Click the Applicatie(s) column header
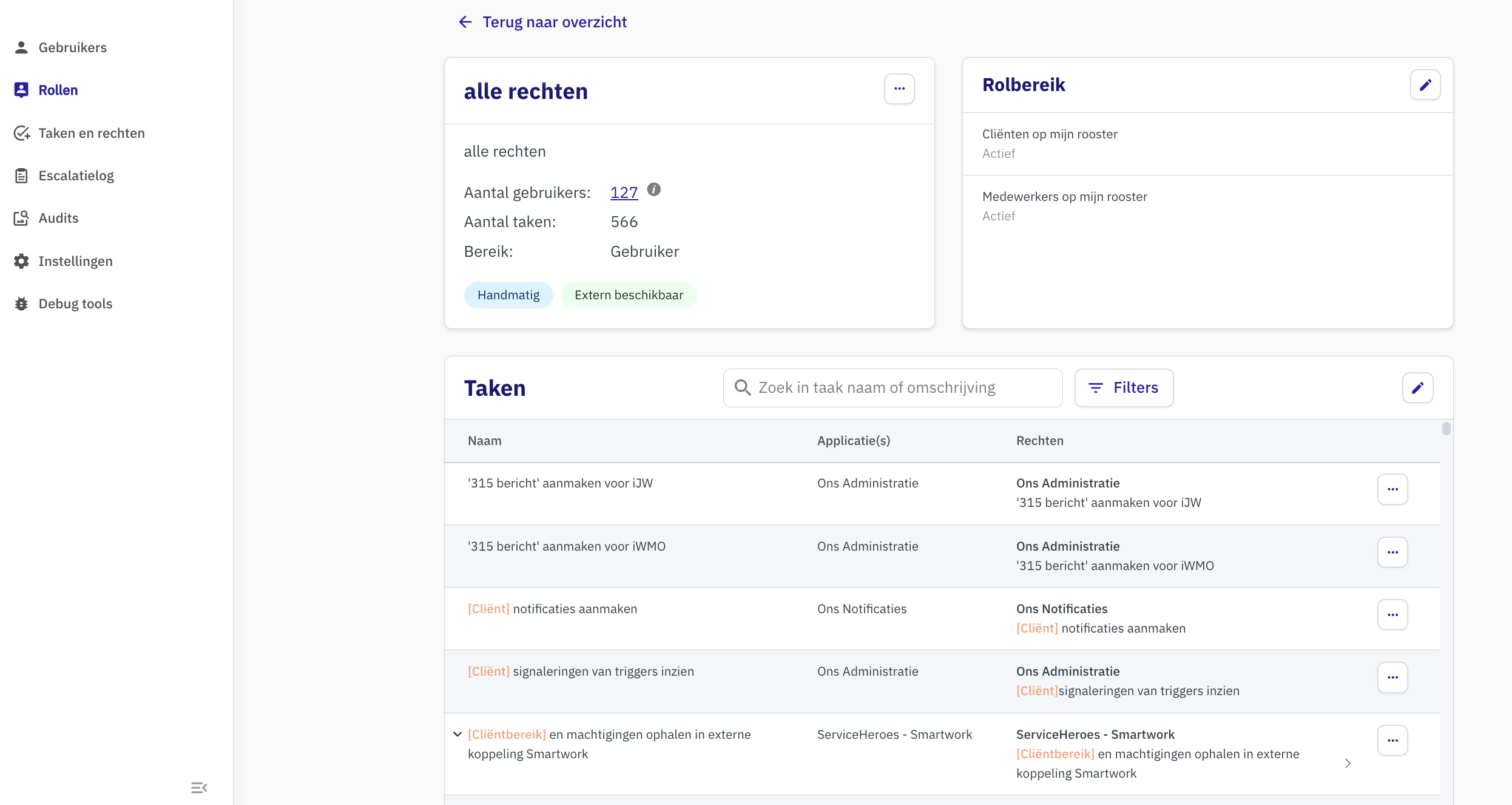 point(853,441)
